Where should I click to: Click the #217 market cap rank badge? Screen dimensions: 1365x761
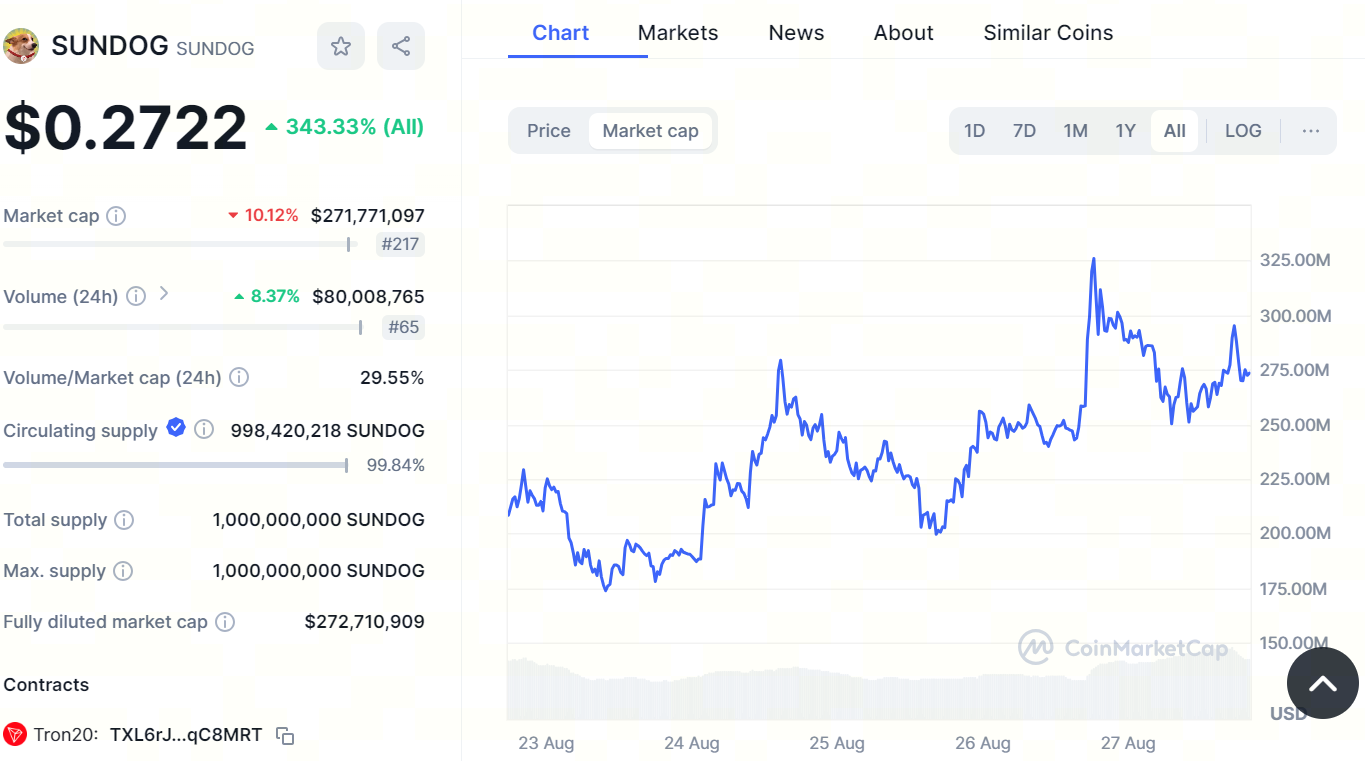pyautogui.click(x=400, y=244)
